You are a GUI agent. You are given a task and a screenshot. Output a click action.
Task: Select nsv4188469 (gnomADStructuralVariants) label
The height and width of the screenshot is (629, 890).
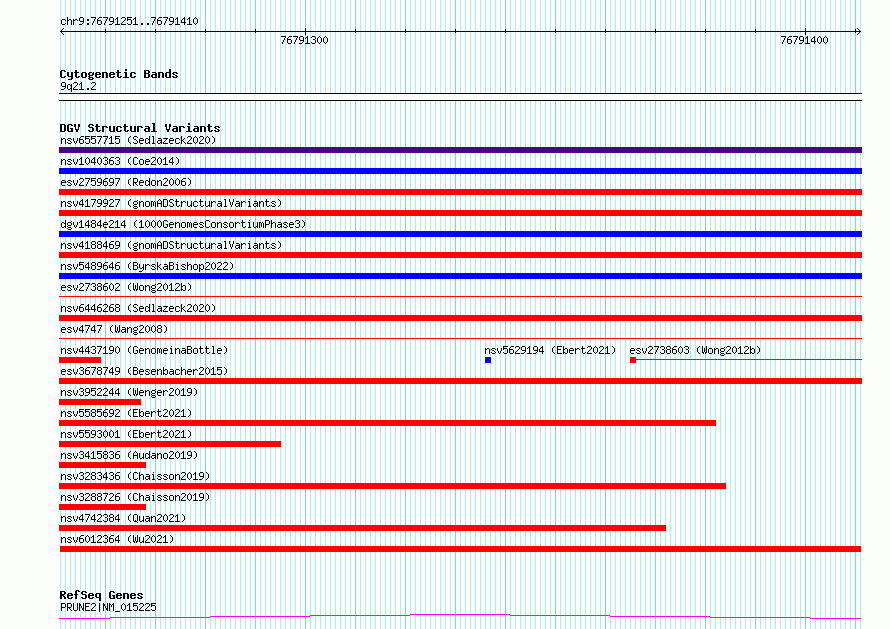[171, 245]
